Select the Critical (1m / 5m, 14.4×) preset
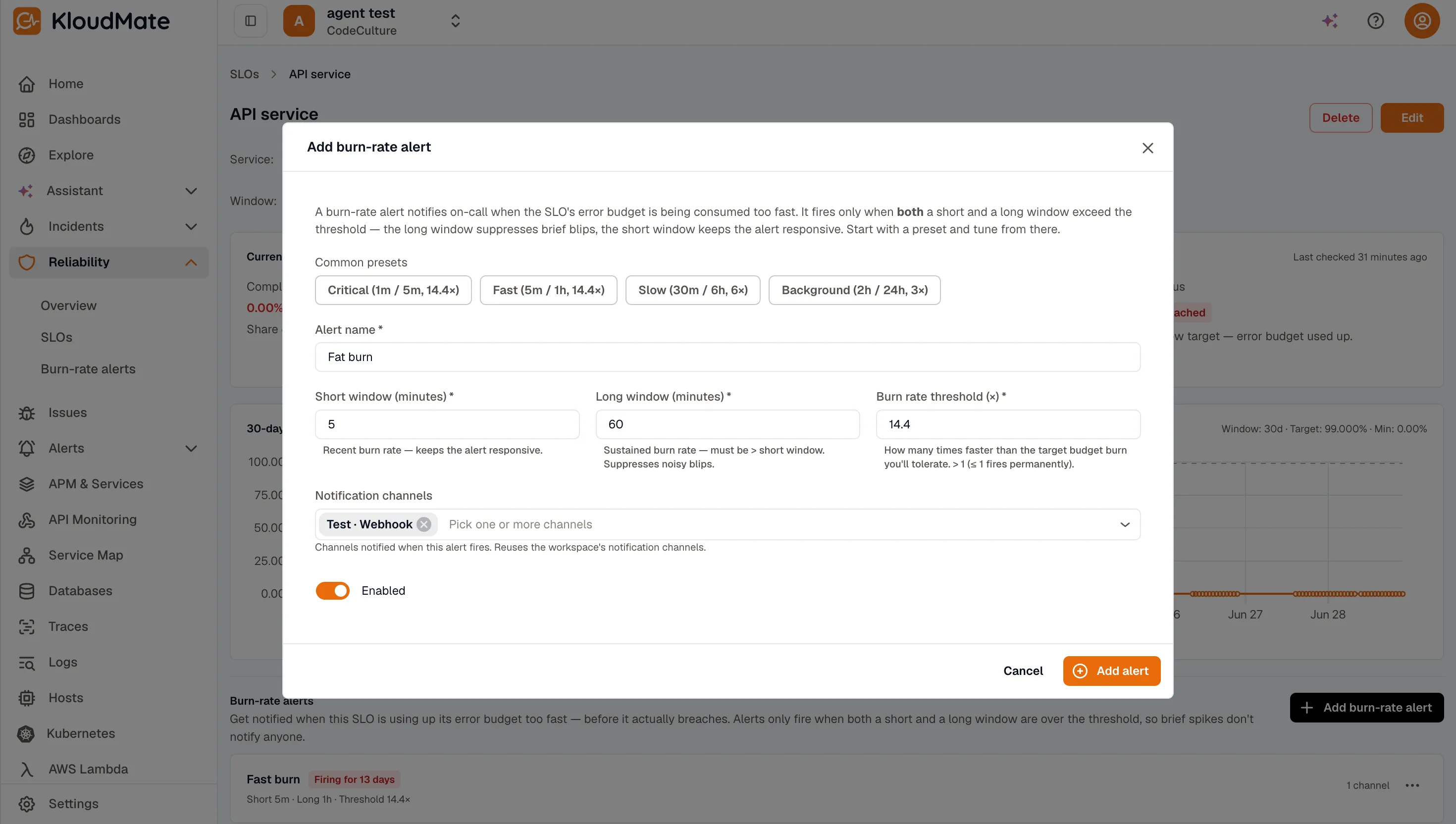Image resolution: width=1456 pixels, height=824 pixels. point(393,290)
